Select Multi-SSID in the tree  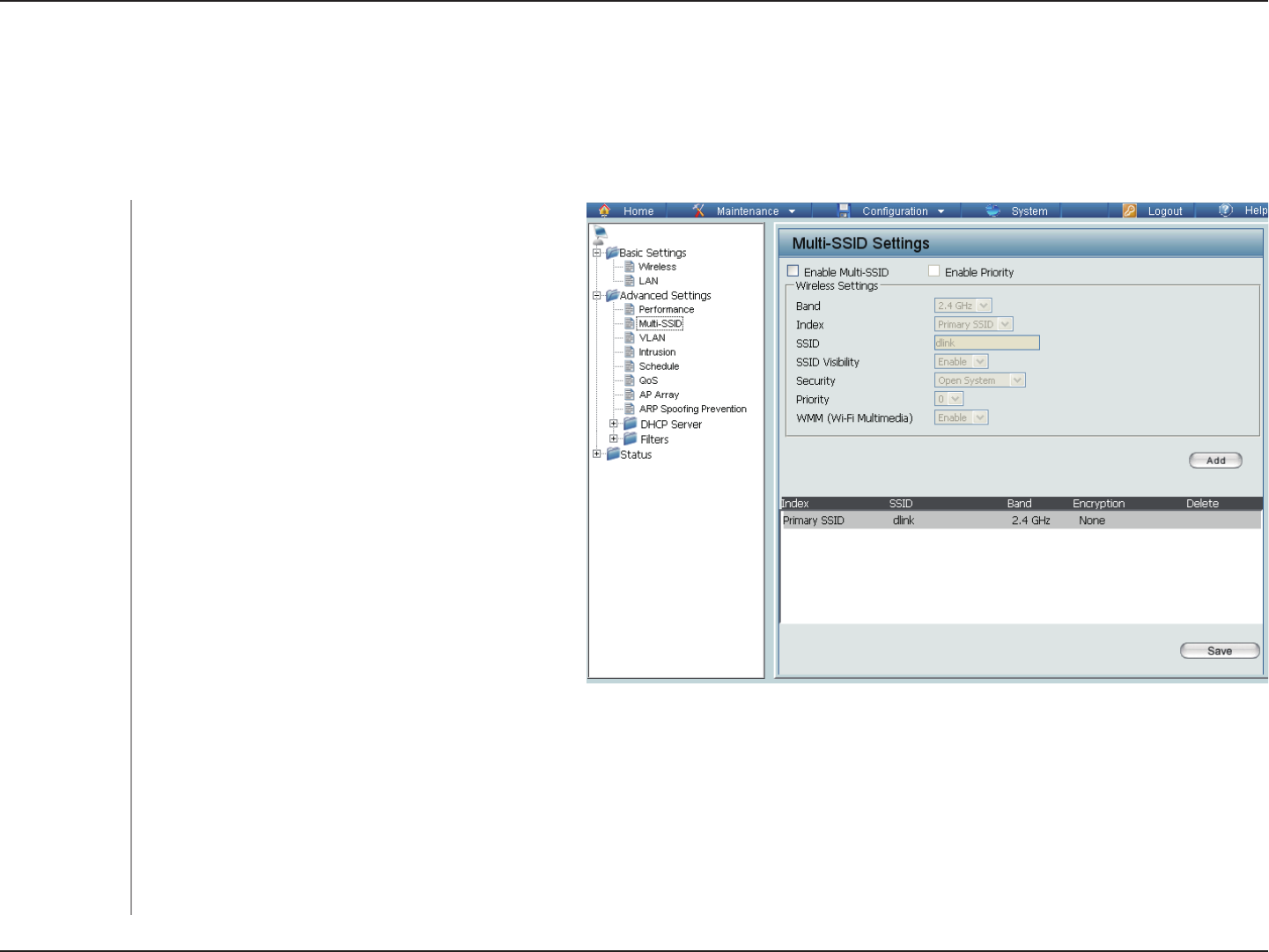click(660, 323)
